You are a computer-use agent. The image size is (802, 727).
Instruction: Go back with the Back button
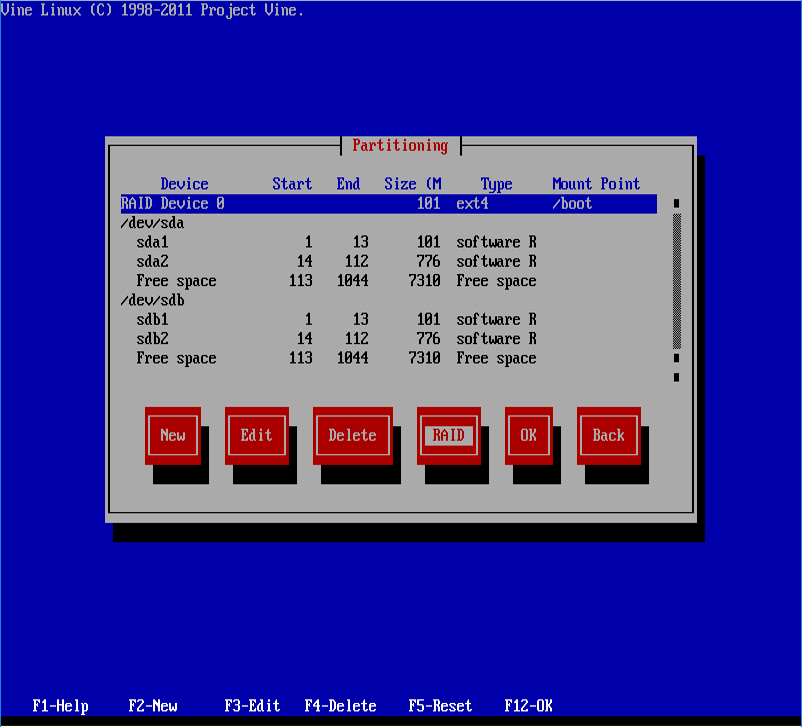(x=609, y=435)
